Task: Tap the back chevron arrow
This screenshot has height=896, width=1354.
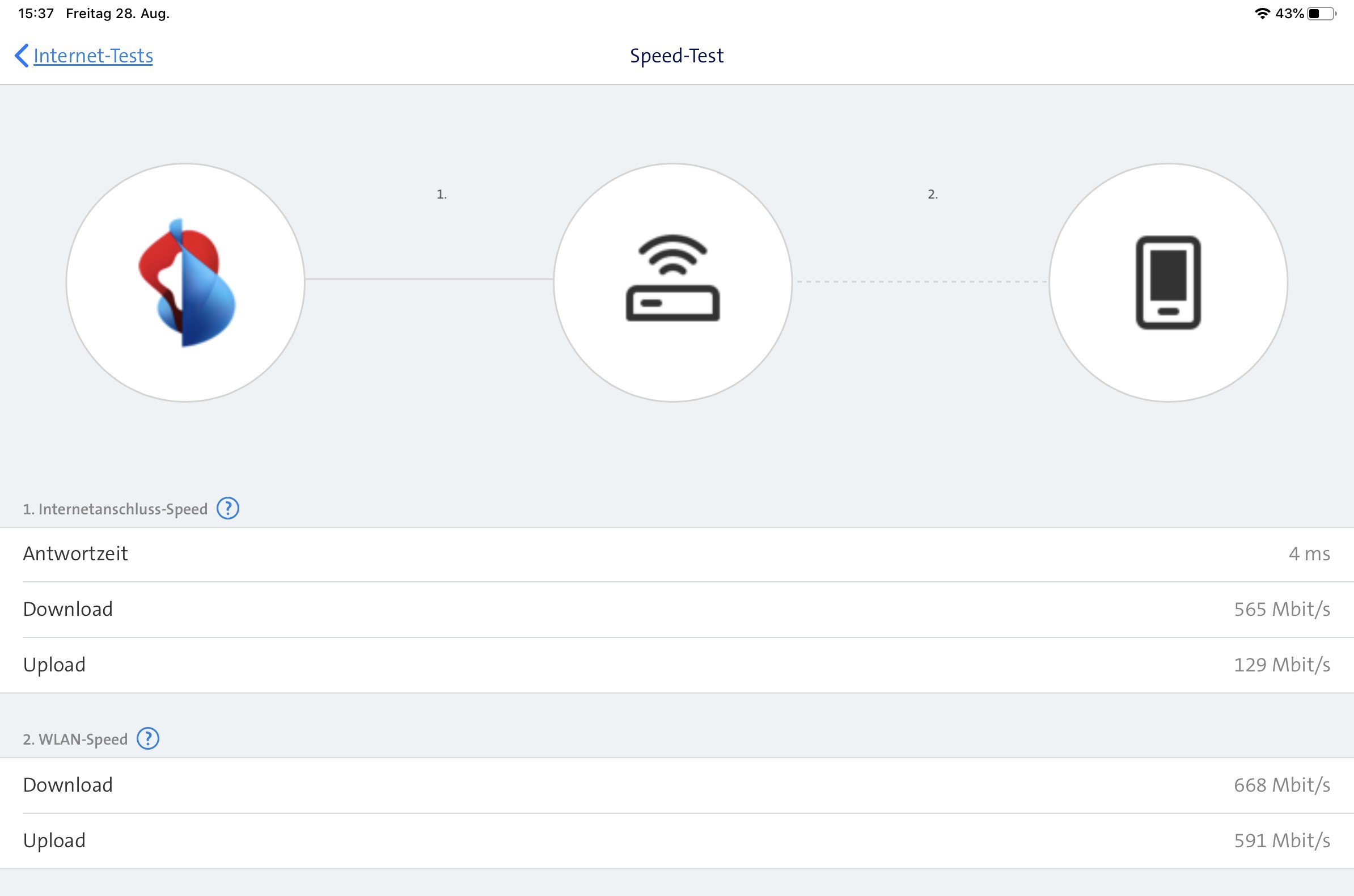Action: [21, 56]
